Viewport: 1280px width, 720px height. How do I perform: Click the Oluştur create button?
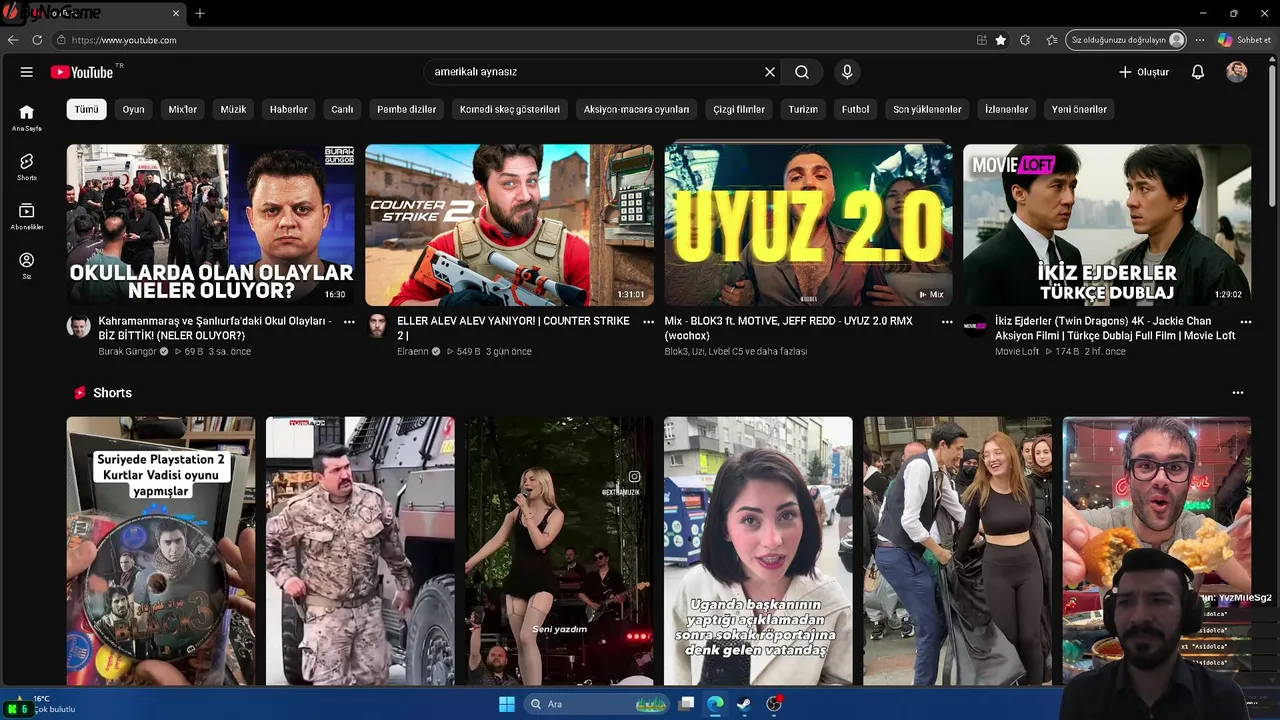point(1144,72)
